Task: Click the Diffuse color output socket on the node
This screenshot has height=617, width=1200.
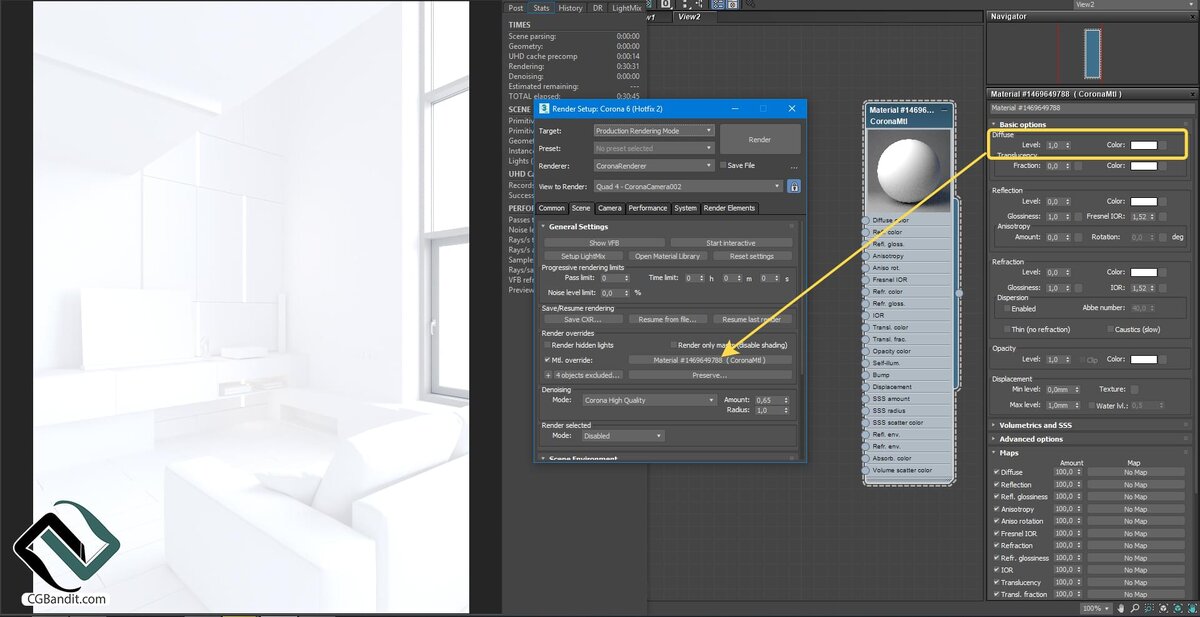Action: point(866,220)
